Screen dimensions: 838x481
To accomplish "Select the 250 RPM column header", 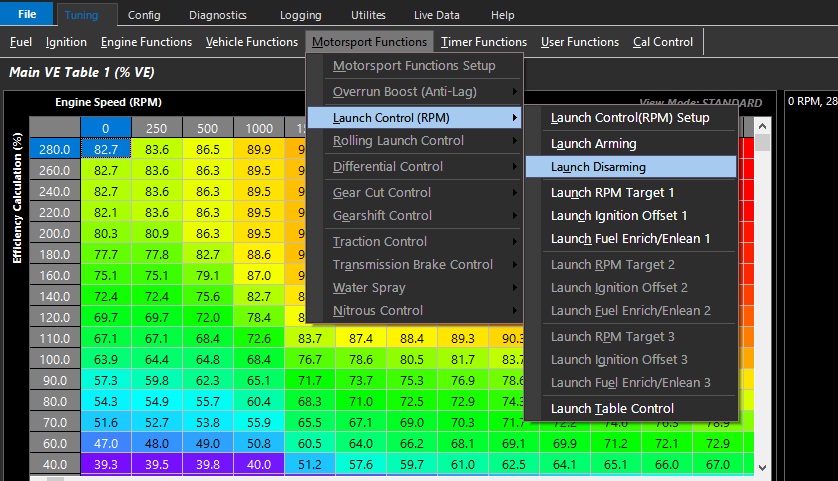I will [x=157, y=128].
